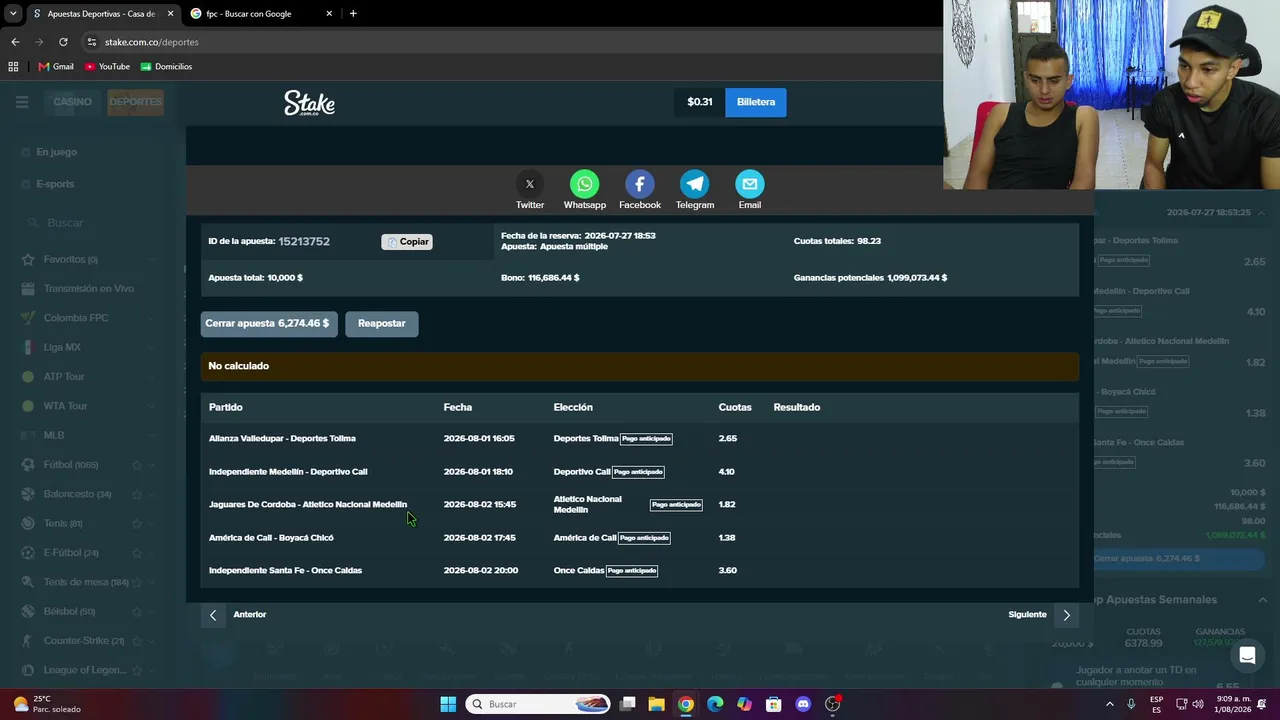
Task: Click the Windows taskbar Buscar search box
Action: (x=540, y=704)
